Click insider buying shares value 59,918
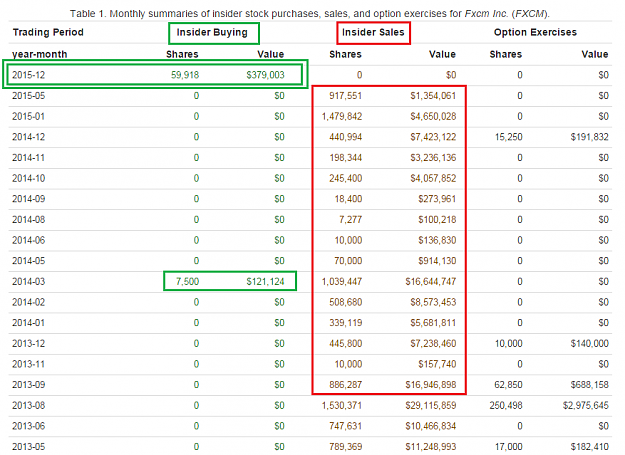 click(185, 75)
